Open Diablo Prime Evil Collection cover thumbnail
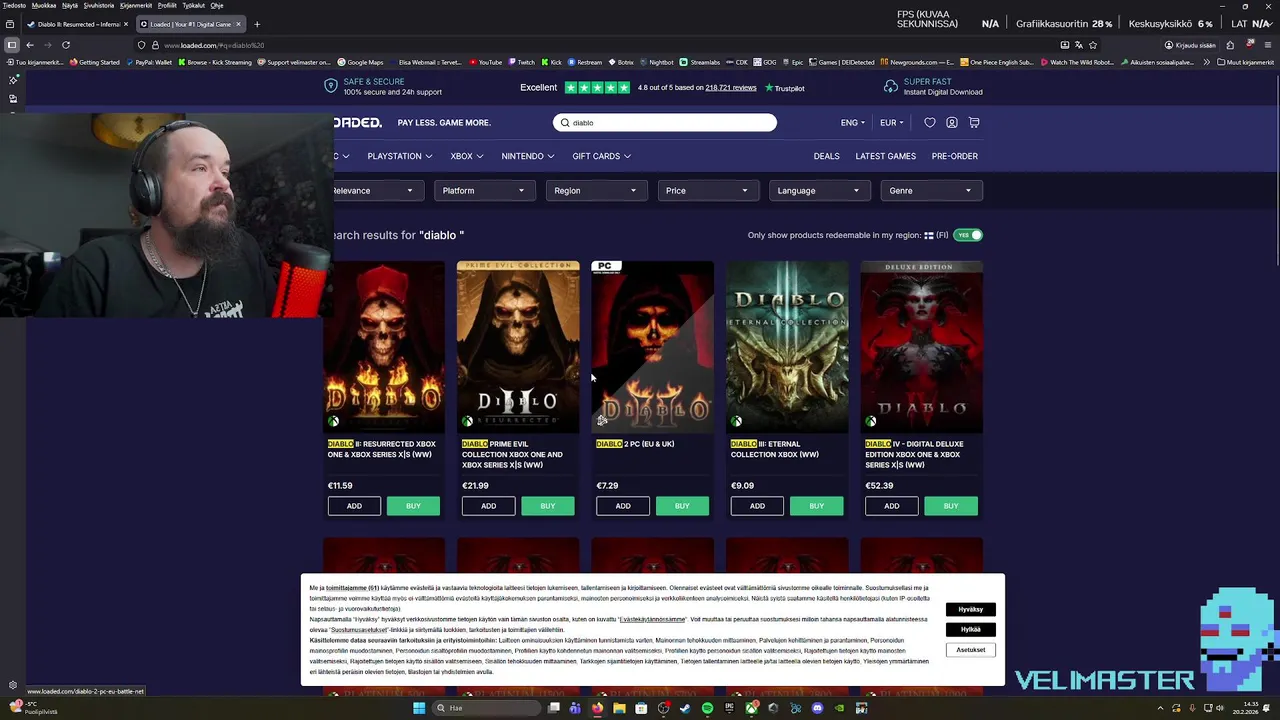This screenshot has width=1280, height=720. click(518, 347)
